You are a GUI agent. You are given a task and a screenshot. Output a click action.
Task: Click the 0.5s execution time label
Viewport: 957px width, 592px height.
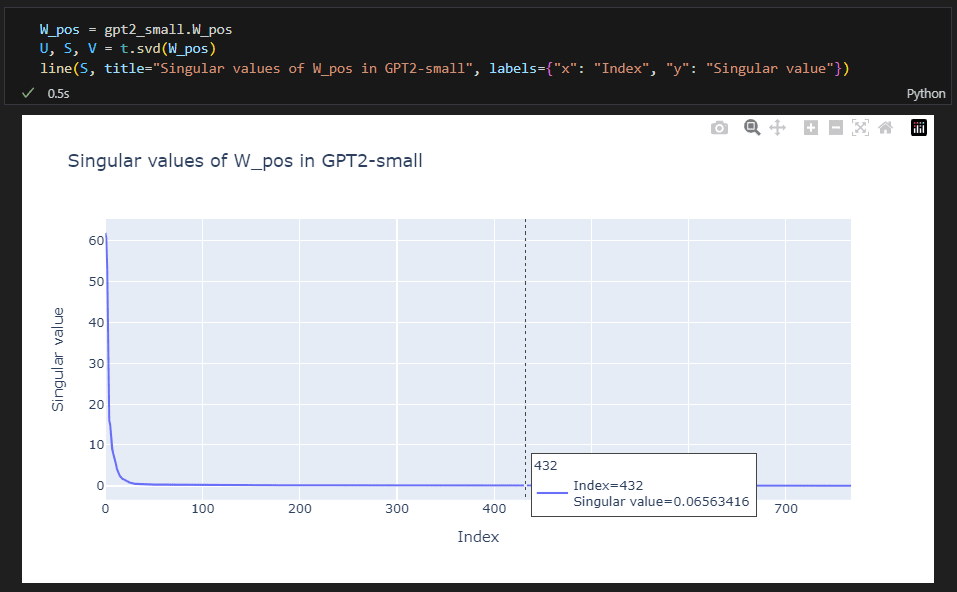point(59,93)
